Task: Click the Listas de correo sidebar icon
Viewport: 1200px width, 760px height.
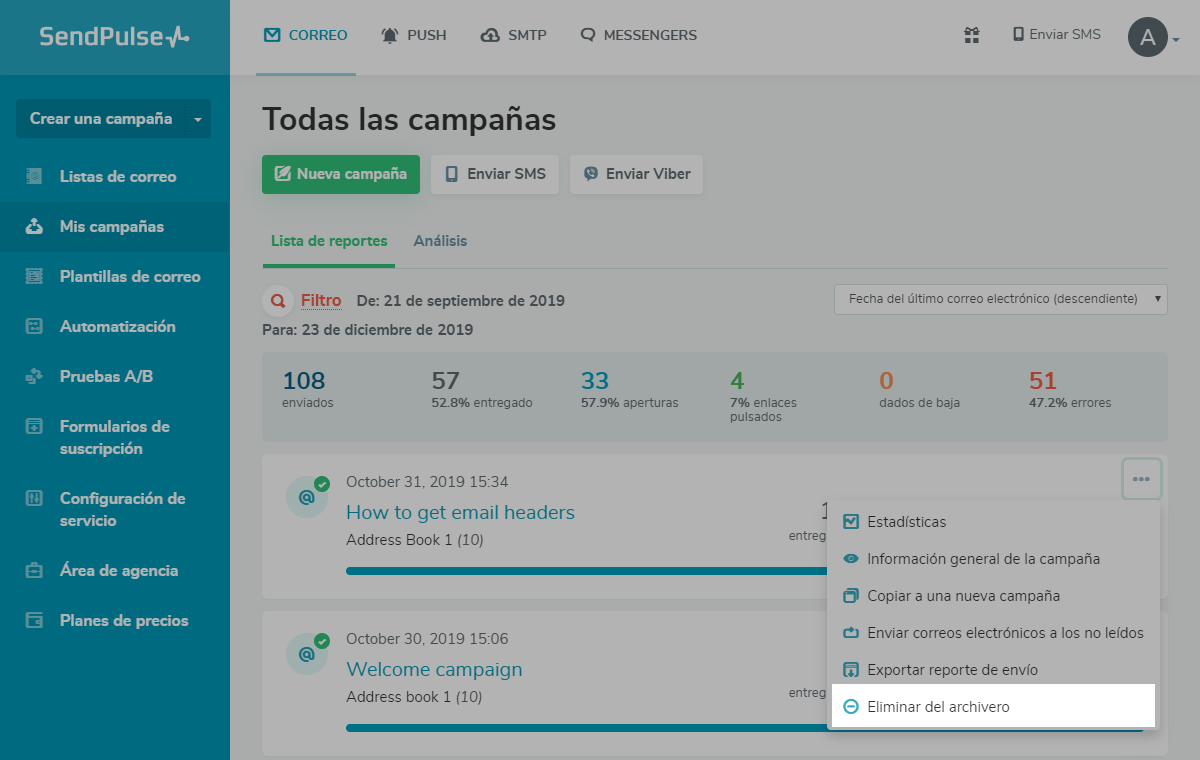Action: point(34,176)
